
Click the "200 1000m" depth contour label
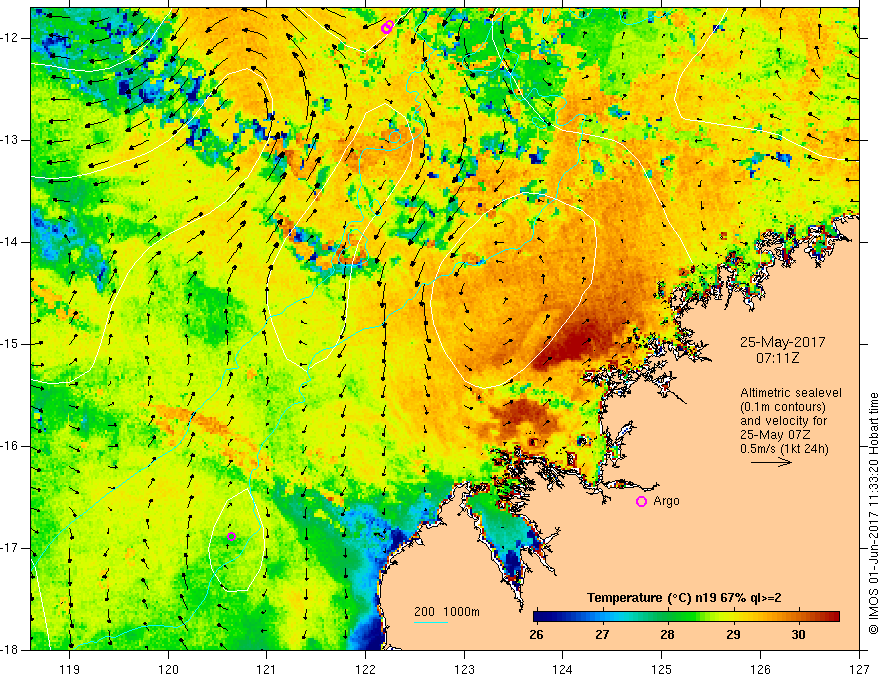(447, 612)
